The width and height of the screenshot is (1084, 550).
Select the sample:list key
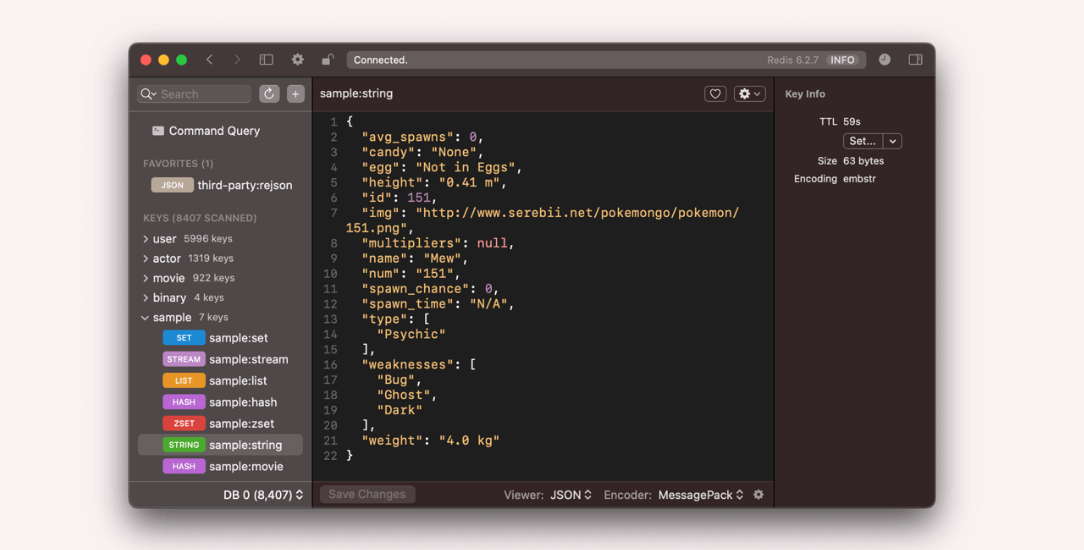[x=238, y=381]
